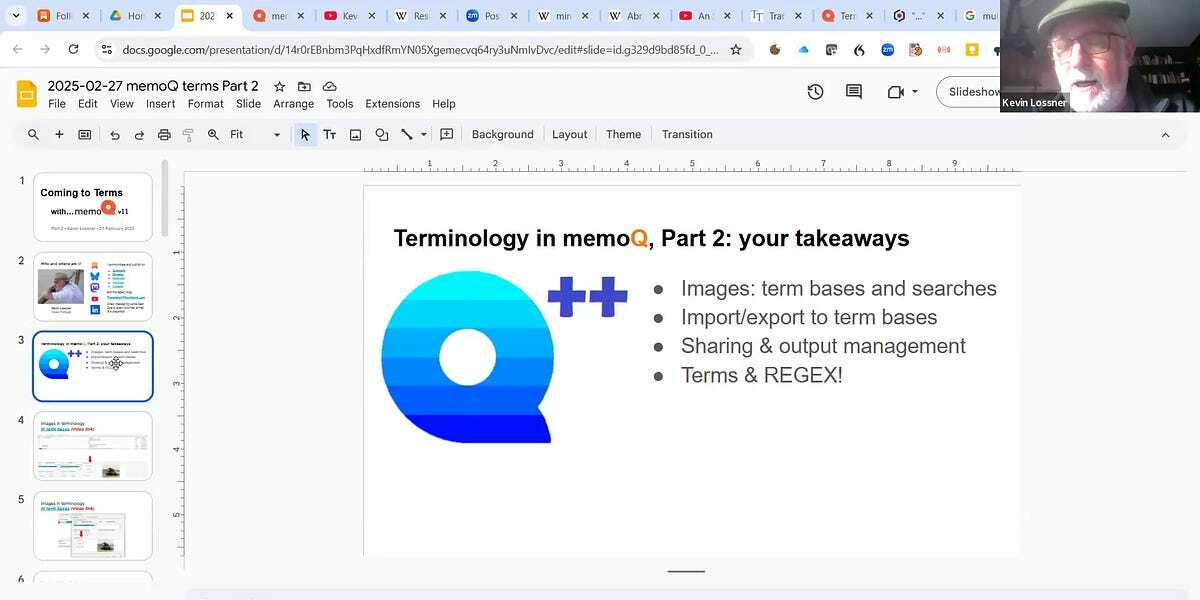1200x600 pixels.
Task: Insert an image using toolbar icon
Action: 355,134
